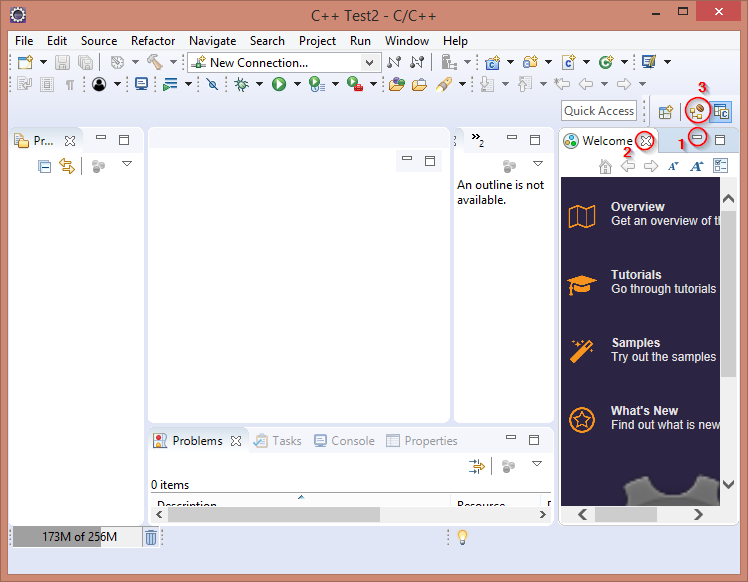The image size is (748, 582).
Task: Open the Tutorials link on Welcome page
Action: [x=636, y=275]
